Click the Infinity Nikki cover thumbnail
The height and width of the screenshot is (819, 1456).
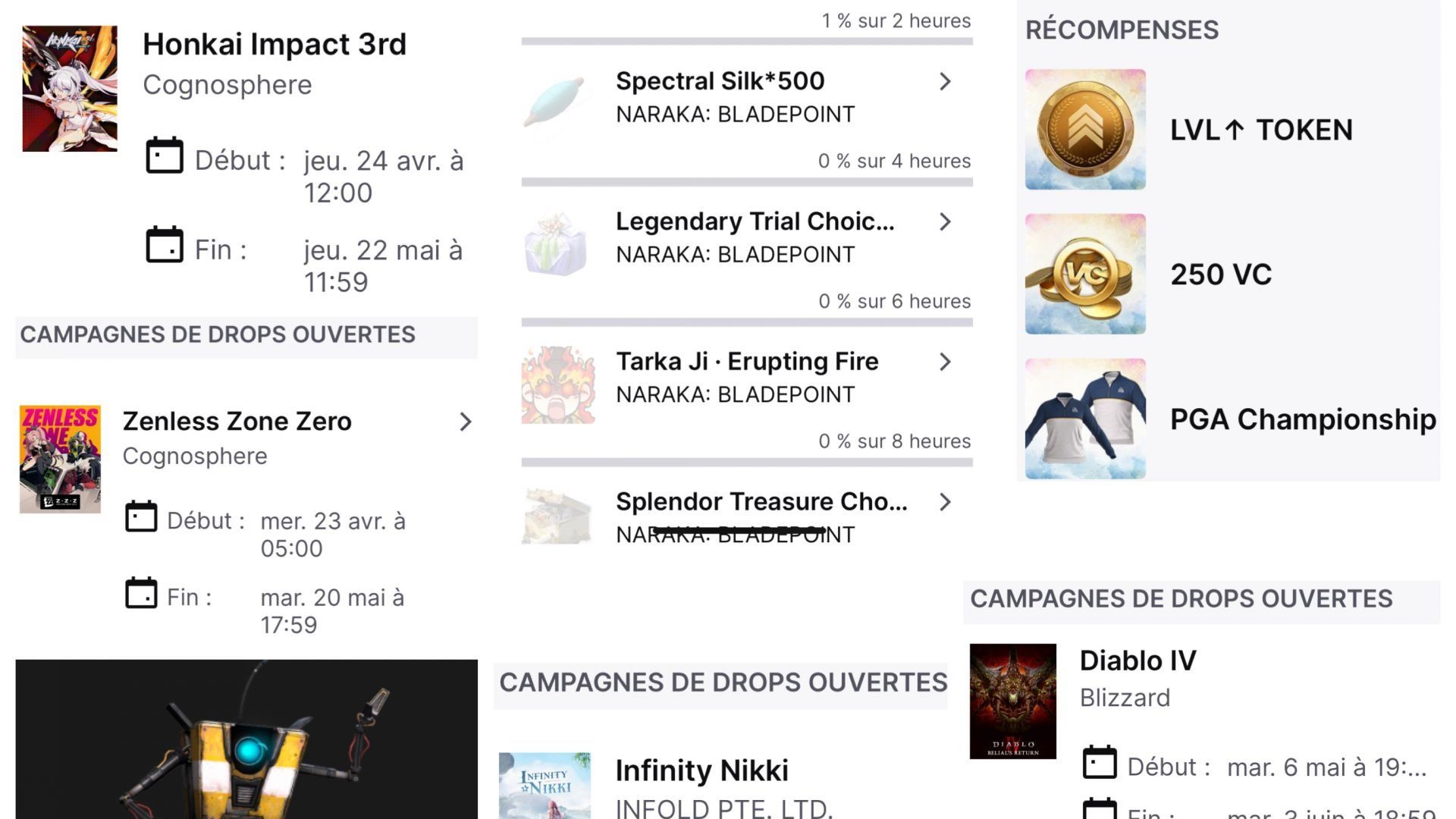coord(544,786)
